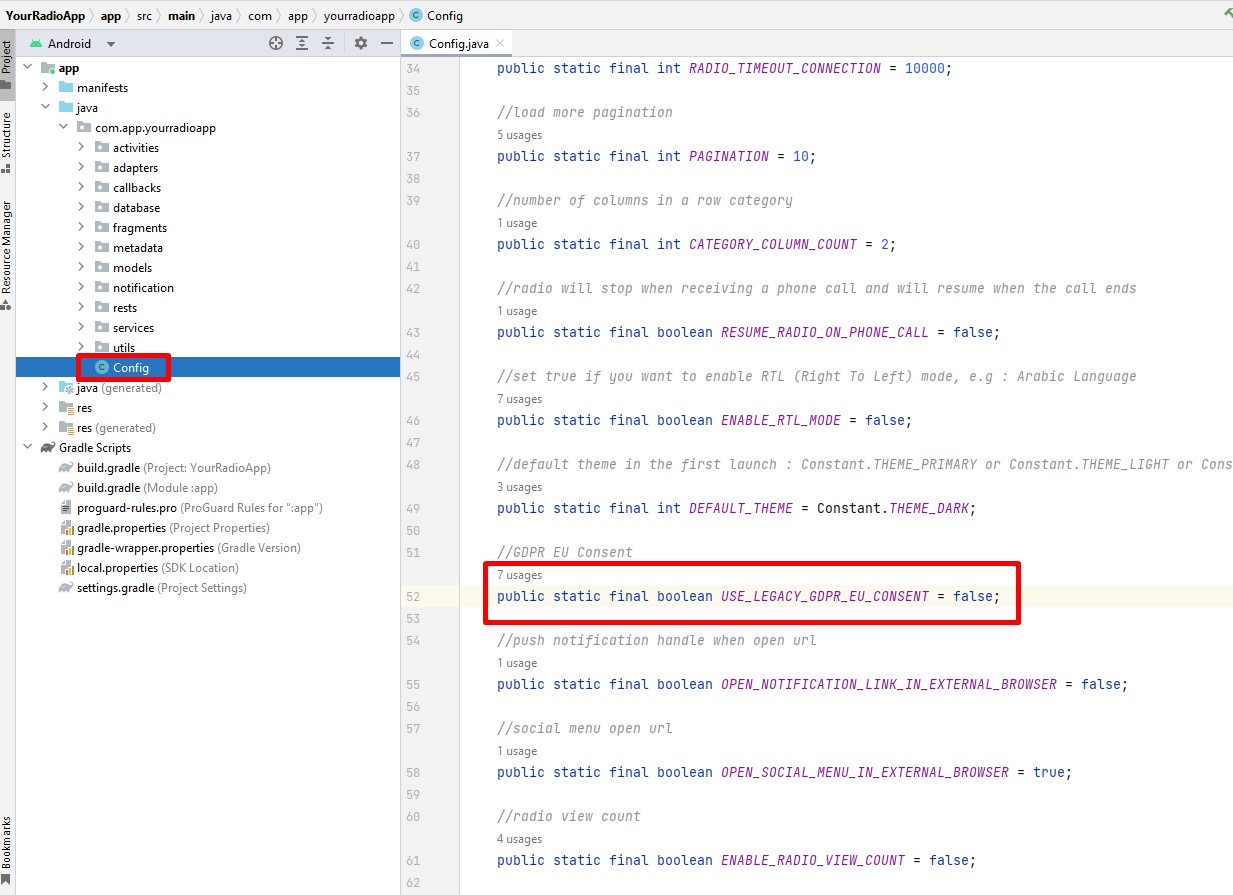
Task: Expand the fragments package
Action: (81, 228)
